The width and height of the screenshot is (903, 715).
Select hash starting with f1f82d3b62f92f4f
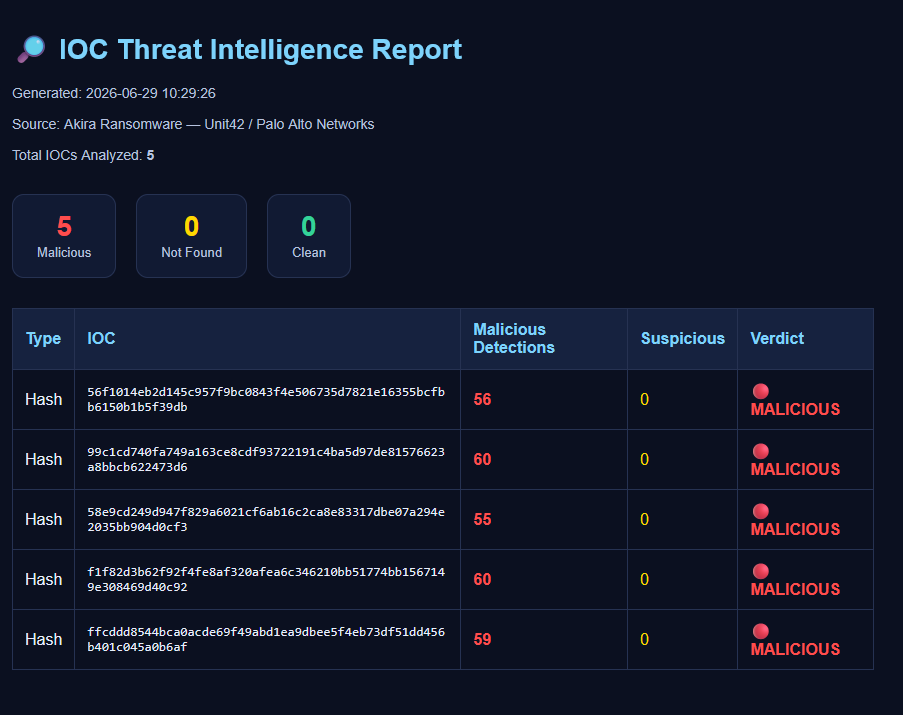[x=265, y=579]
